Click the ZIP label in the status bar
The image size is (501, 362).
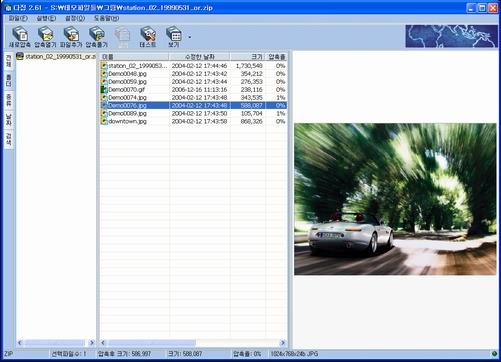[x=8, y=354]
